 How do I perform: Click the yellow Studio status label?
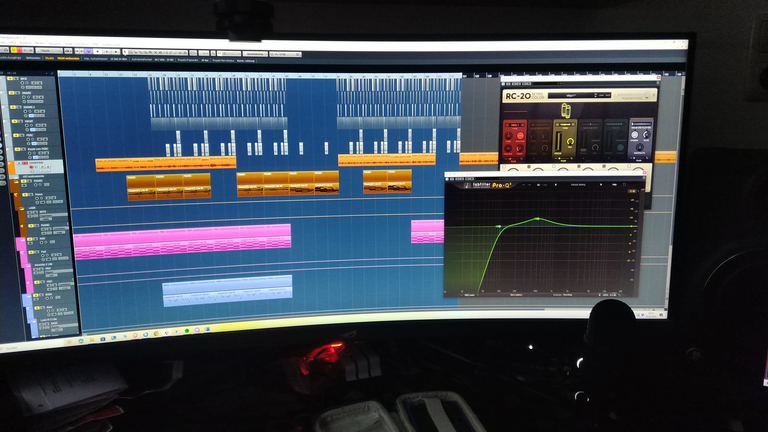49,58
